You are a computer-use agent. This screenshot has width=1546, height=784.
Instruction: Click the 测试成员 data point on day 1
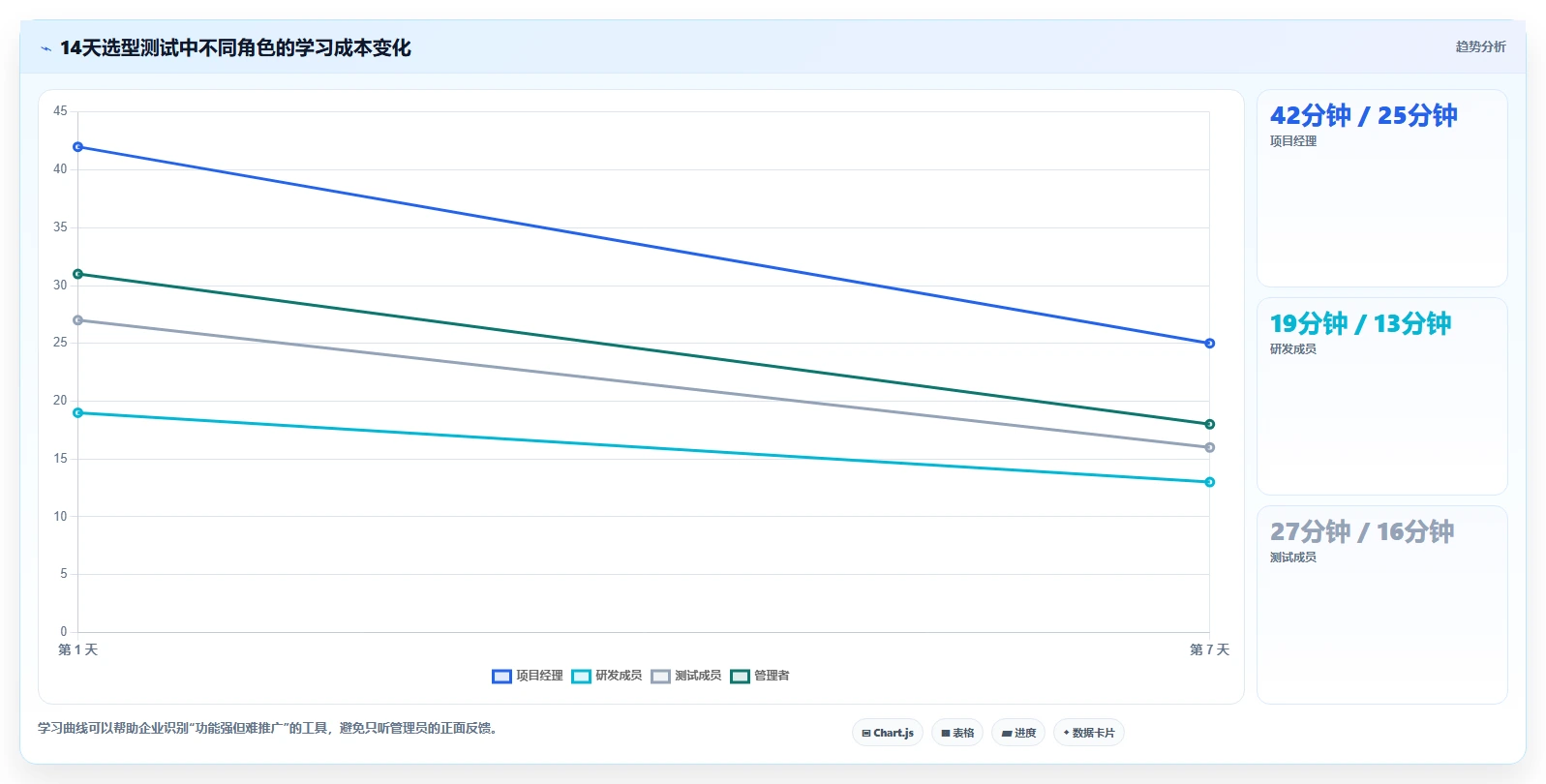point(77,320)
